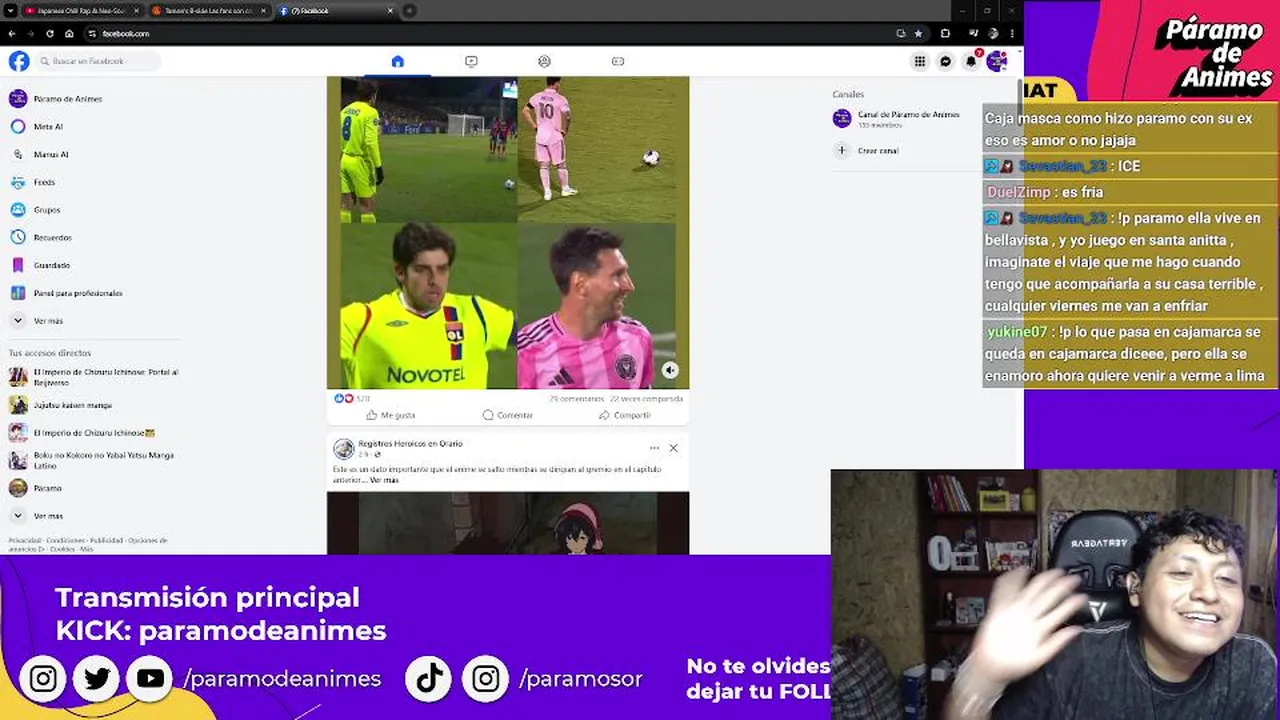
Task: Click Crear canal plus button
Action: point(842,151)
